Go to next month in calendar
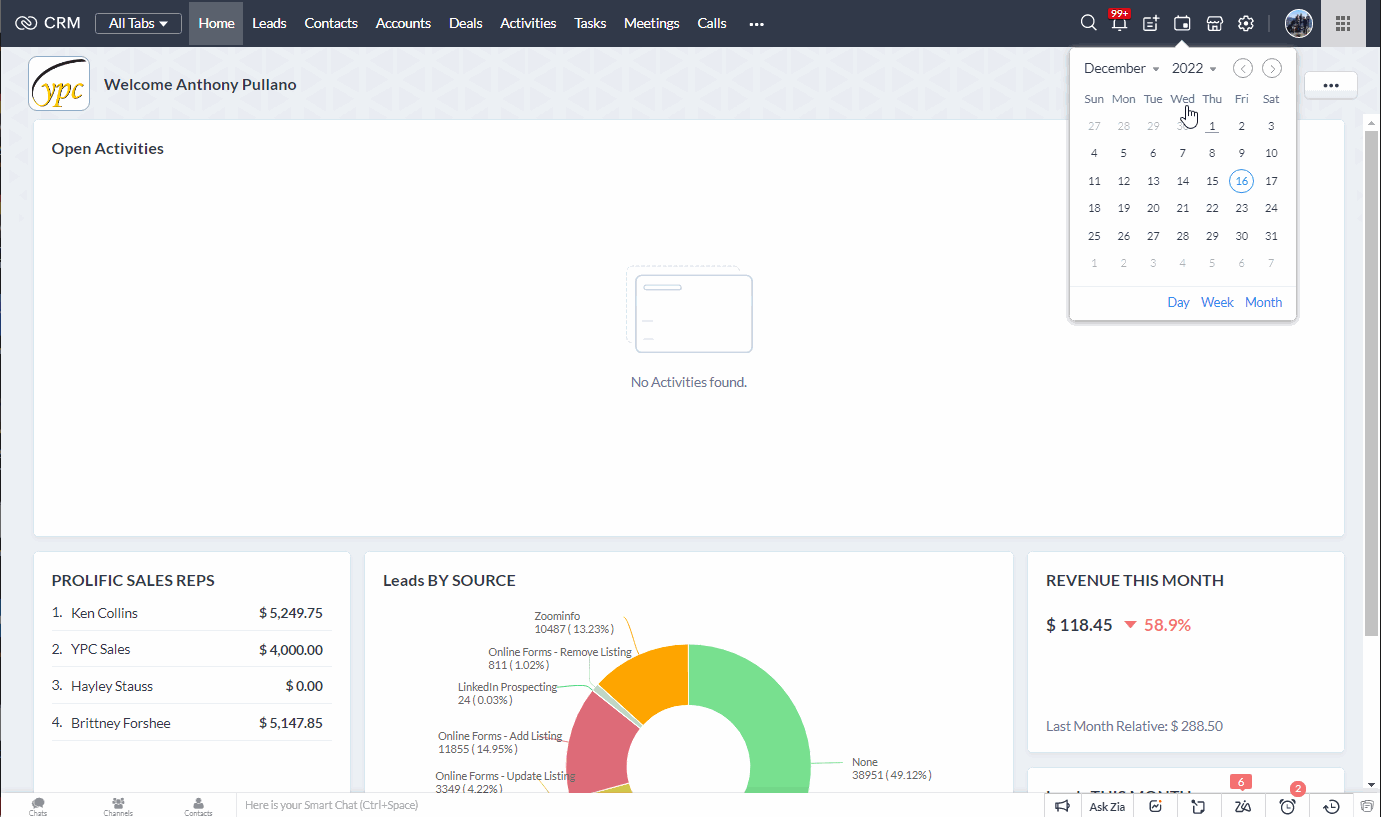1381x817 pixels. click(1271, 68)
